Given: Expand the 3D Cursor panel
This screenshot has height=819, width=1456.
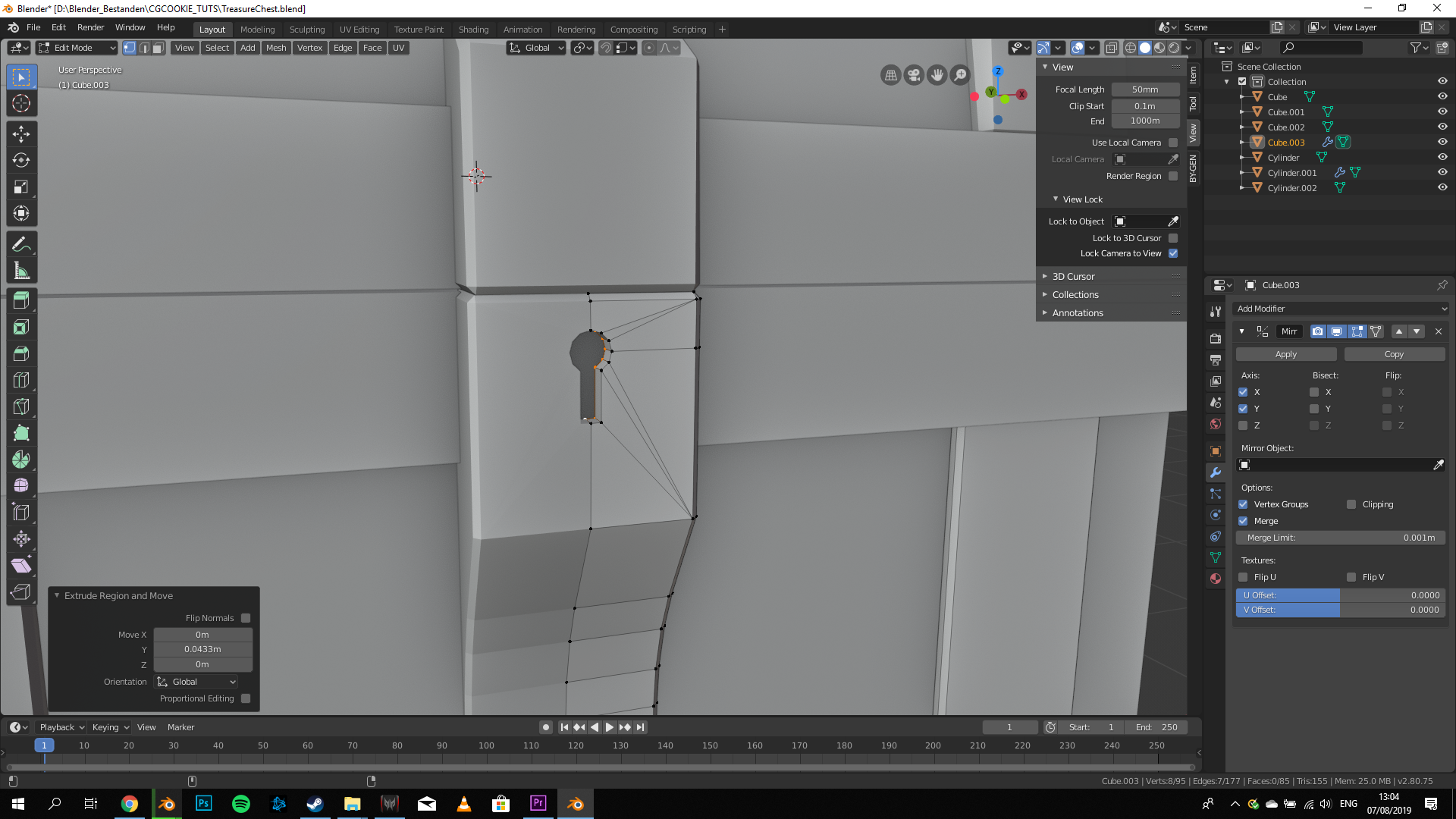Looking at the screenshot, I should [1073, 277].
